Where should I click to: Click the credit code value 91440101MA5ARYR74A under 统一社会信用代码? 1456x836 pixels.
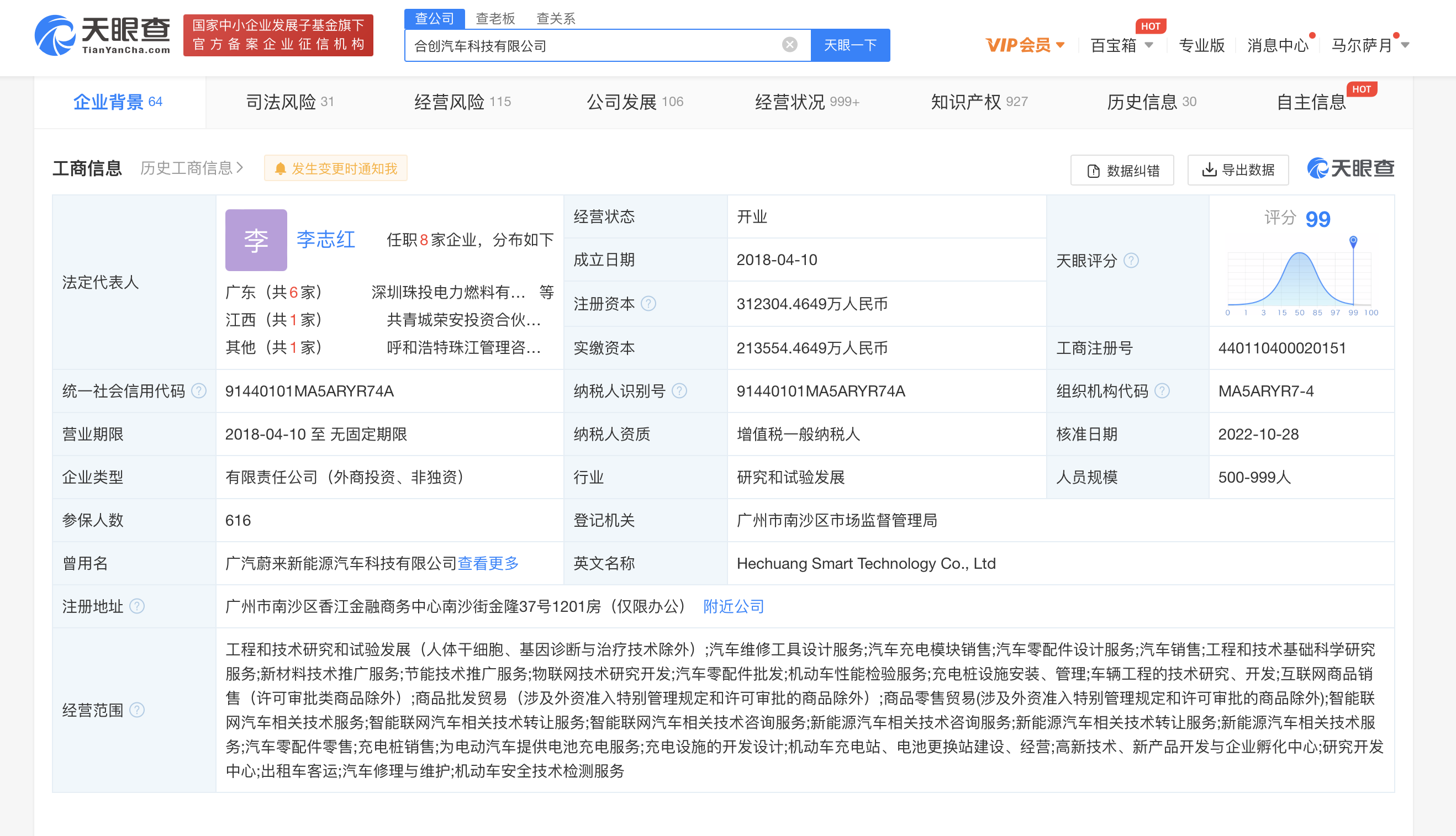pos(309,391)
